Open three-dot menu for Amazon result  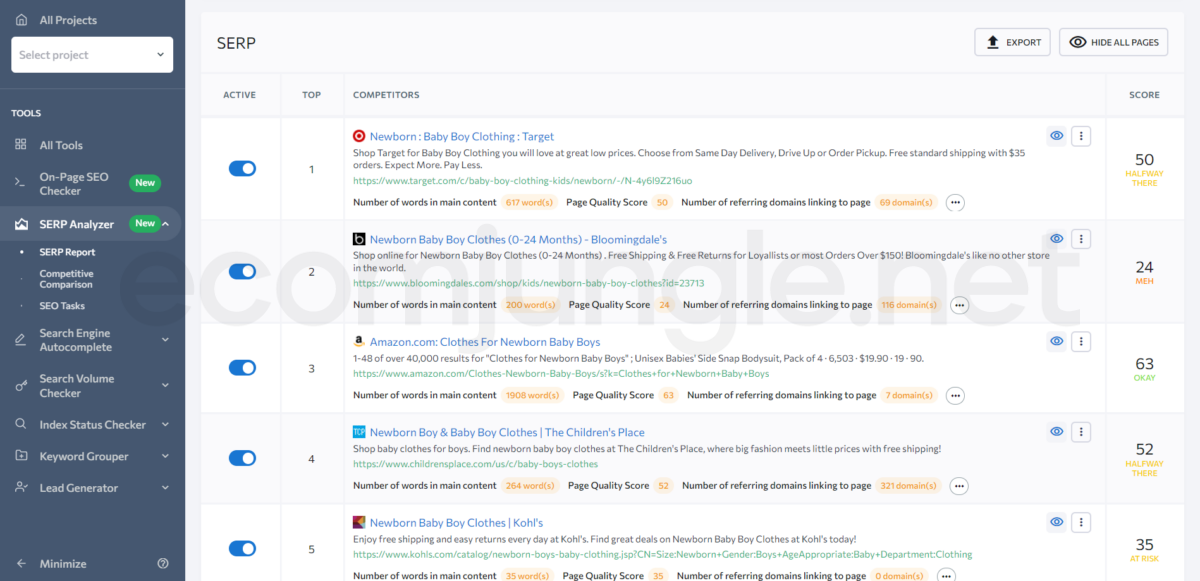pyautogui.click(x=1080, y=342)
